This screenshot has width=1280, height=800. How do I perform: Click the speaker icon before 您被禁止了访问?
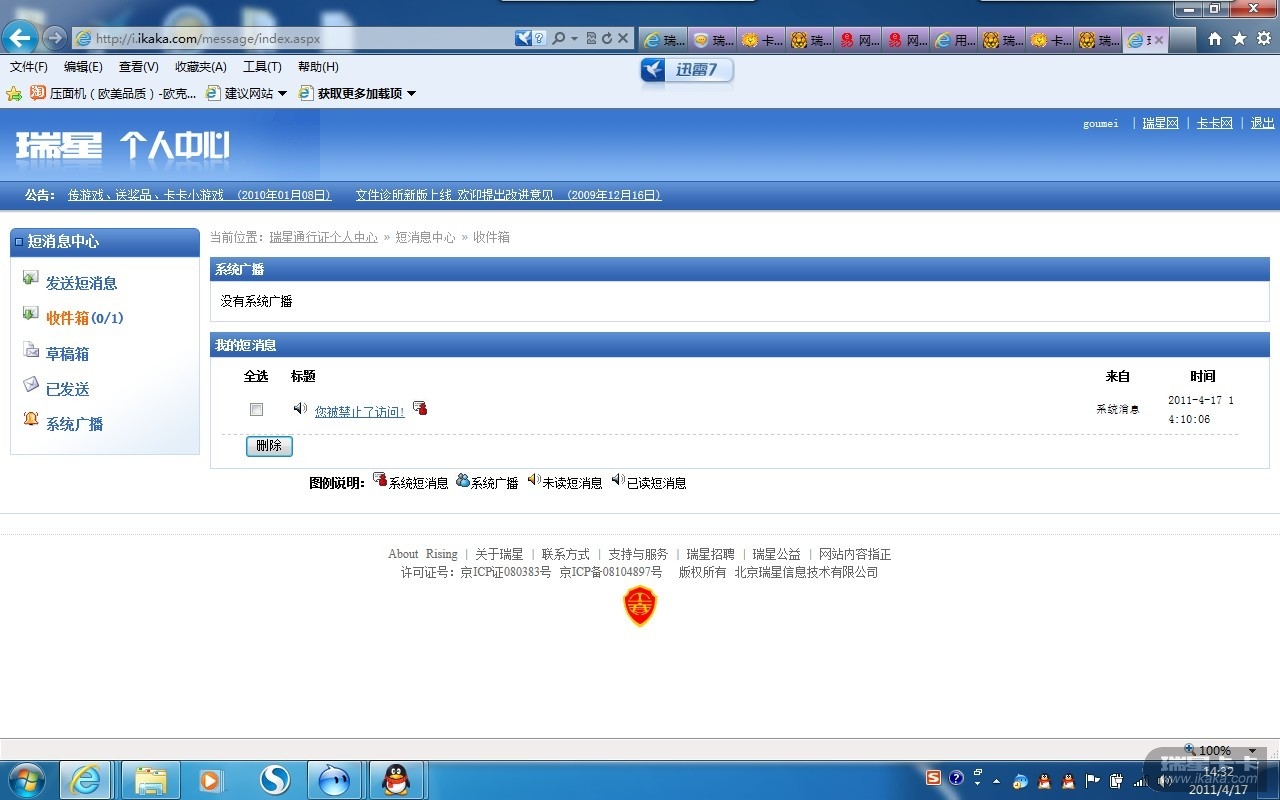[300, 408]
